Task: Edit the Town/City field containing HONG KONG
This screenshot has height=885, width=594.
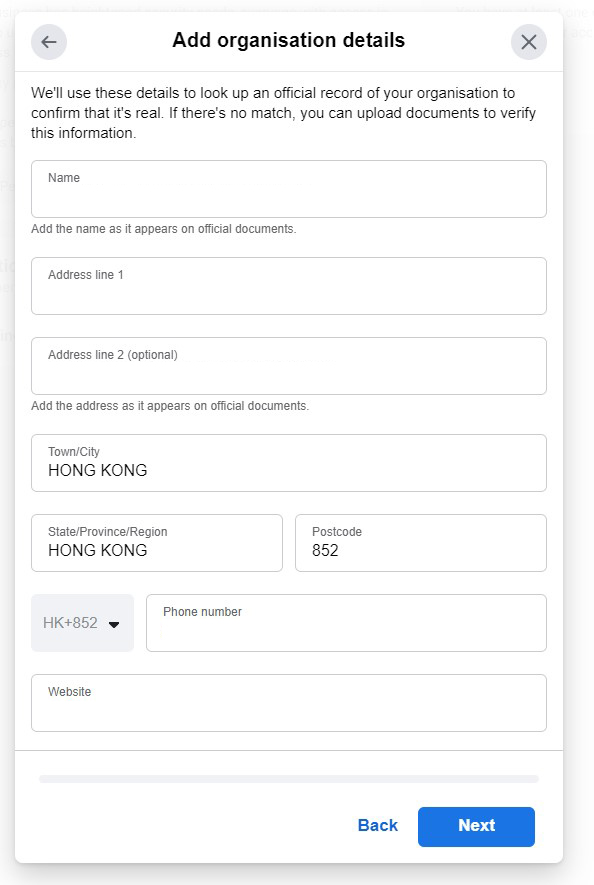Action: [289, 463]
